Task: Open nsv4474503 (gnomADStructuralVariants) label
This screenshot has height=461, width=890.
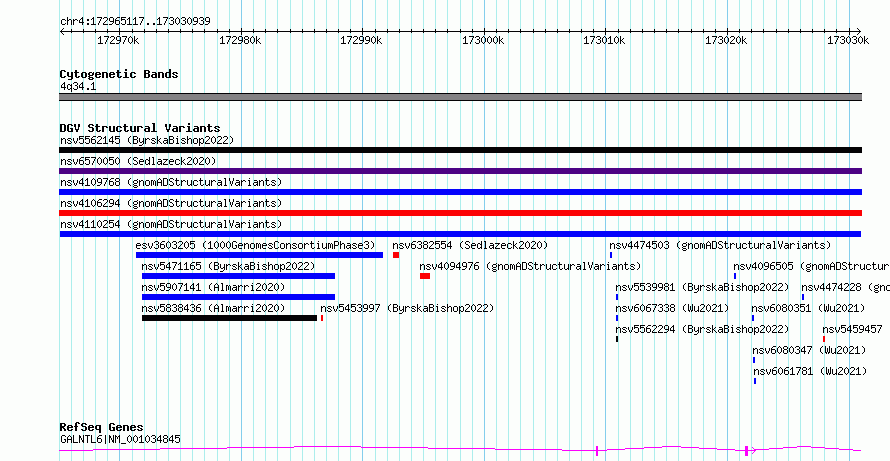Action: (720, 245)
